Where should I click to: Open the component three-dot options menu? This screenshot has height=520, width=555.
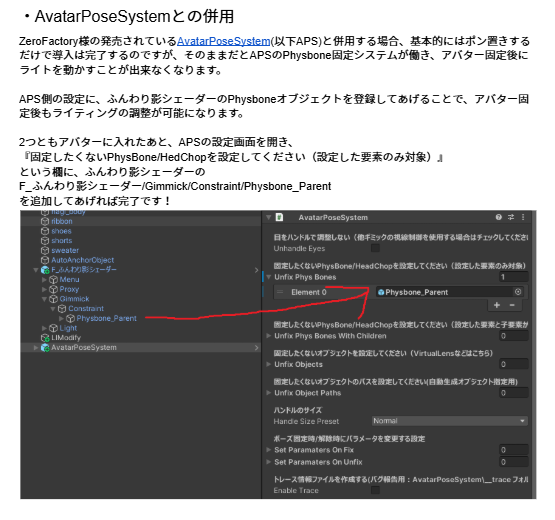523,217
